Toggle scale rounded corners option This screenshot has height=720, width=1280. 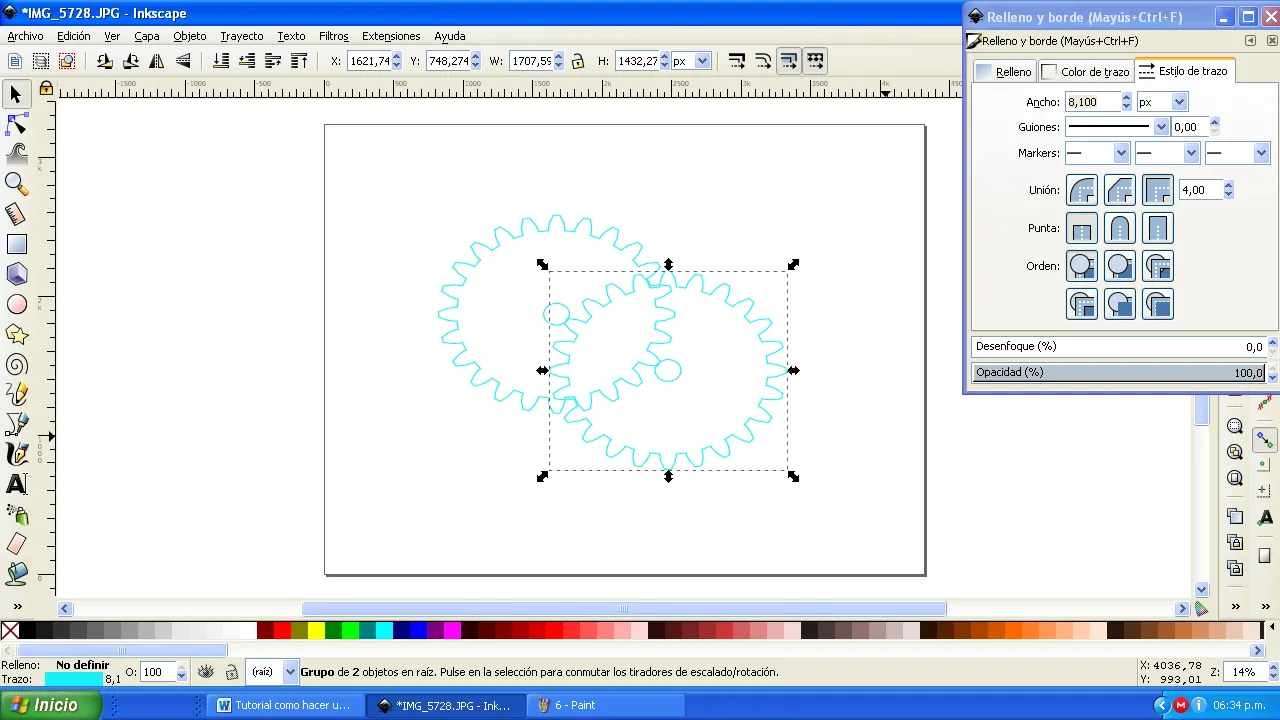pos(763,61)
